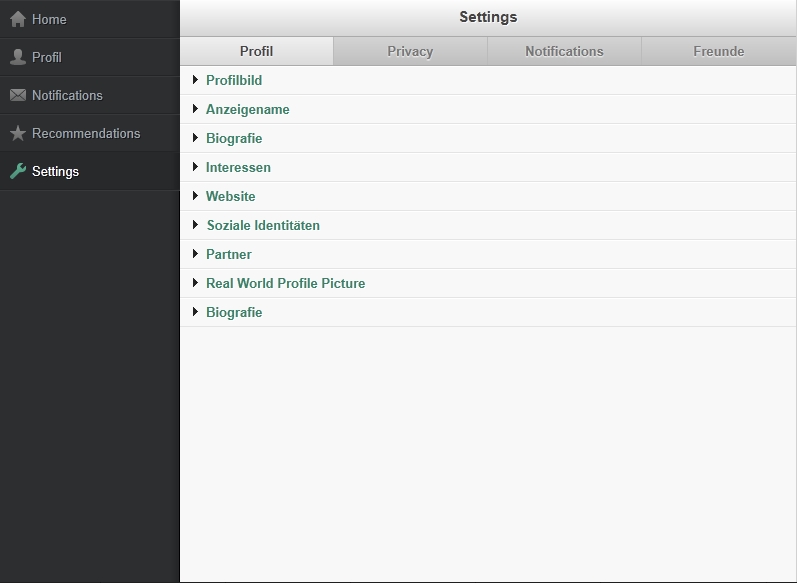Click the Profil person silhouette icon

coord(18,57)
